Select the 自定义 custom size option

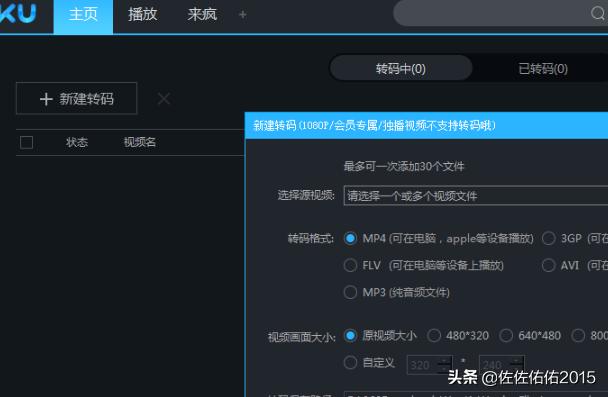[x=350, y=362]
